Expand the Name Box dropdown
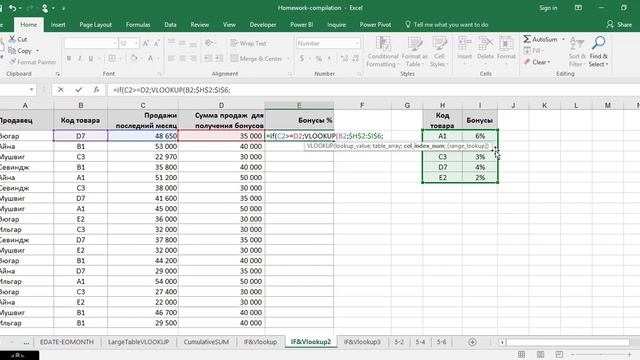Image resolution: width=640 pixels, height=360 pixels. (31, 90)
